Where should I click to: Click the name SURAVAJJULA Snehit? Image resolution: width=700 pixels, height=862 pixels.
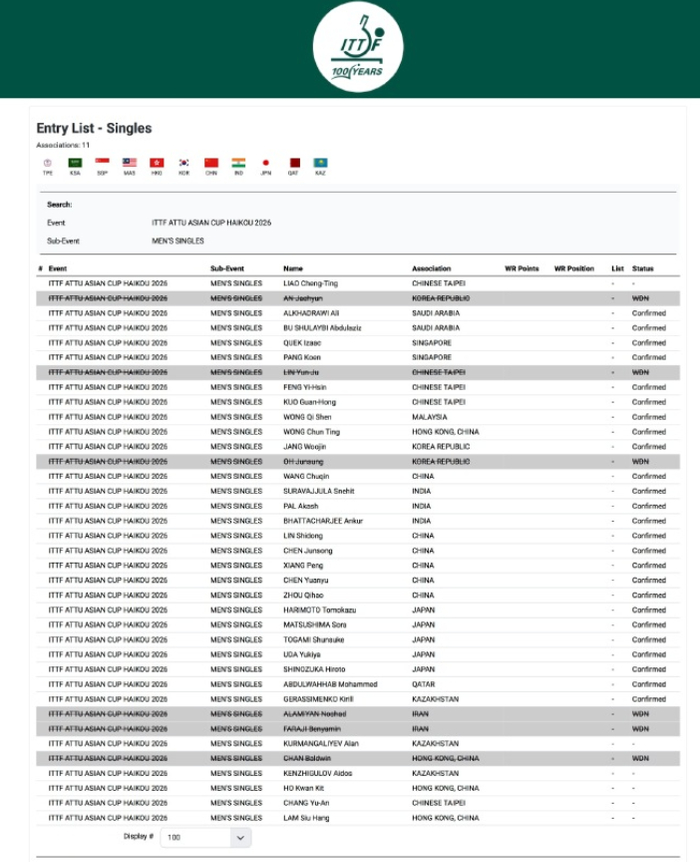[319, 491]
